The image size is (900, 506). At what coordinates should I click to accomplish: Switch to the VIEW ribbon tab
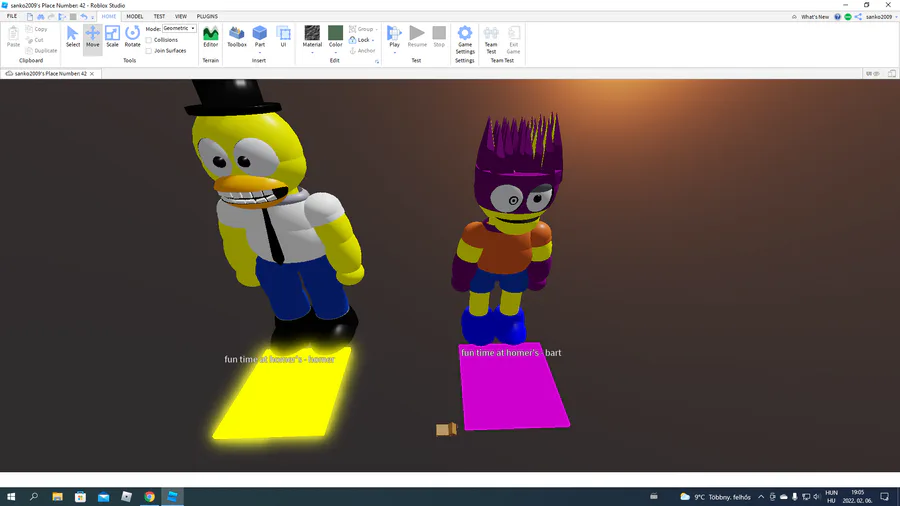click(x=181, y=17)
